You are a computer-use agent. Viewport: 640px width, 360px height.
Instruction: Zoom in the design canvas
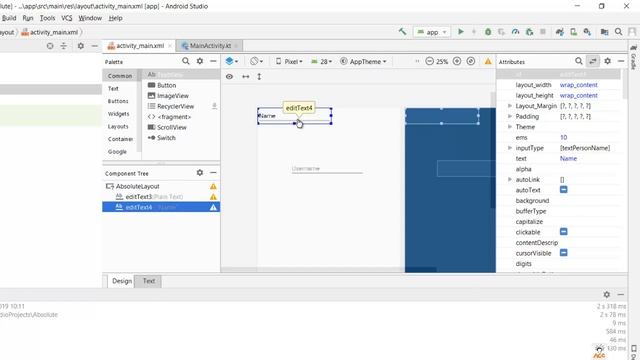pos(457,61)
